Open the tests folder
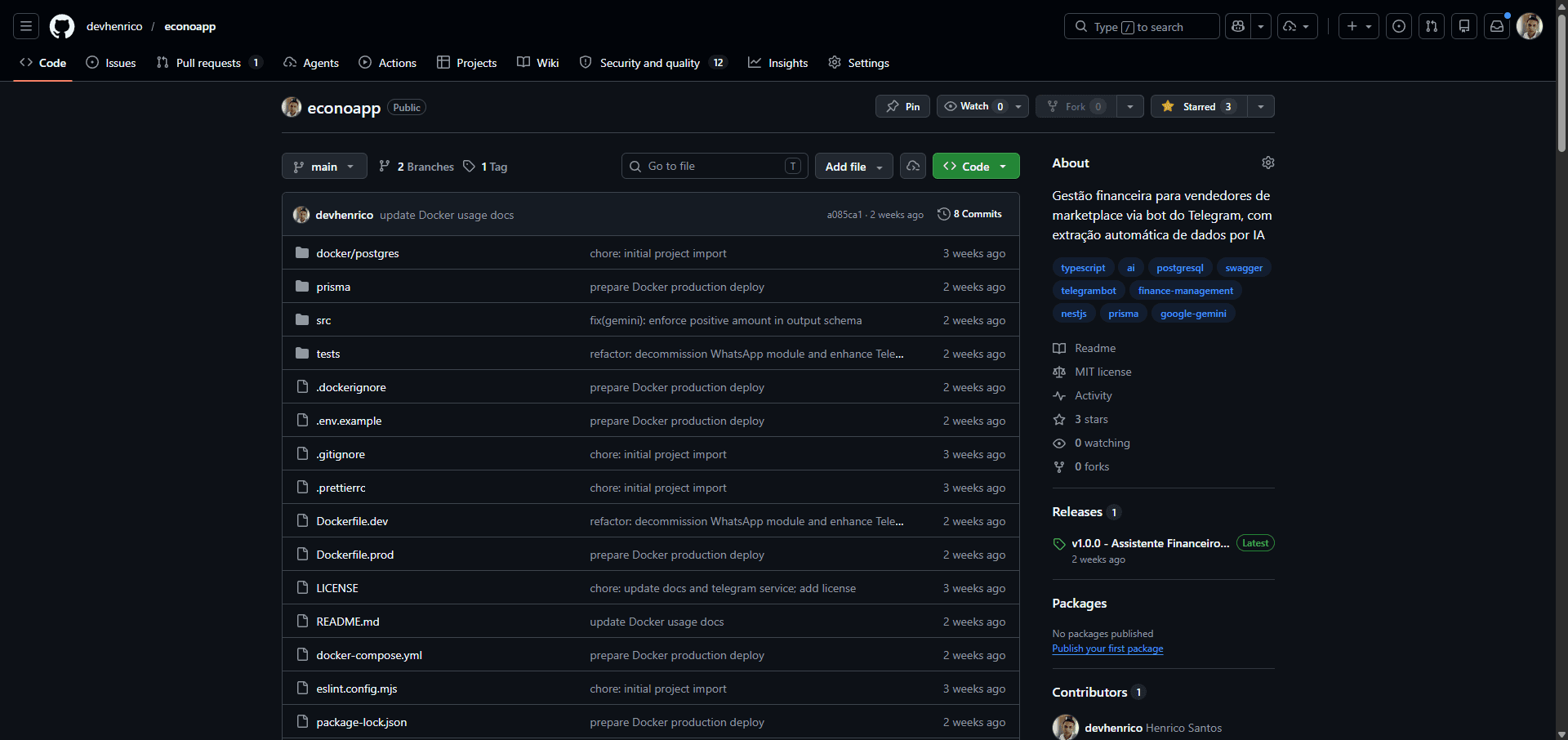Screen dimensions: 1568x740 click(328, 354)
